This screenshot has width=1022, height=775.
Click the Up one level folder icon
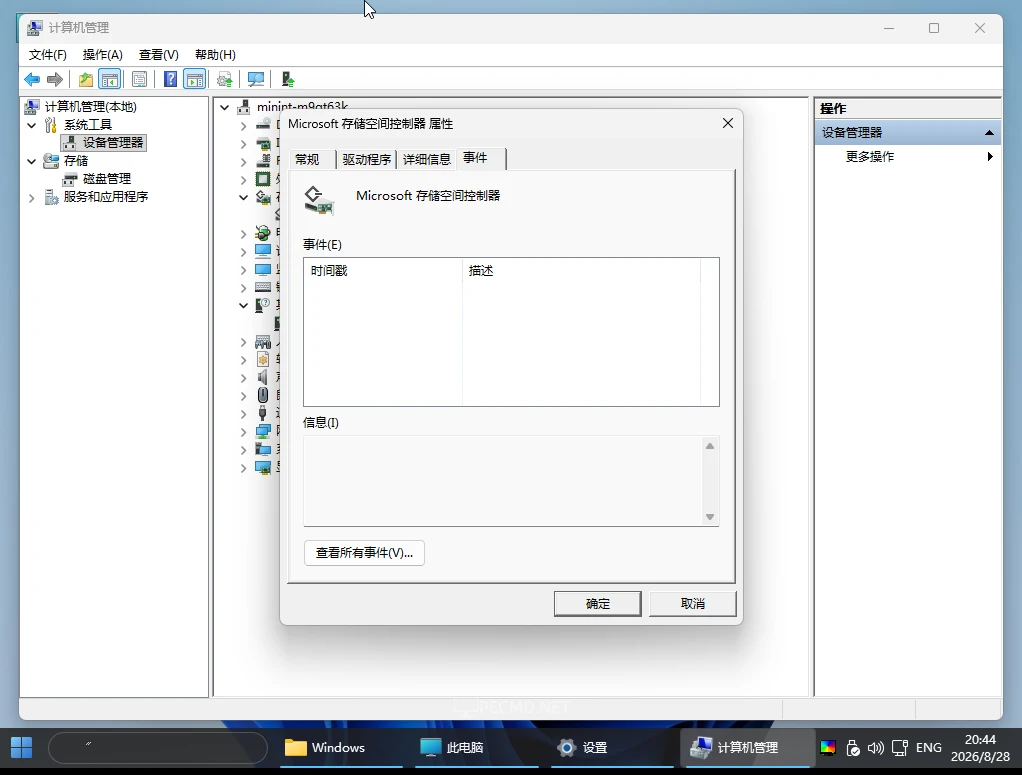click(x=85, y=80)
